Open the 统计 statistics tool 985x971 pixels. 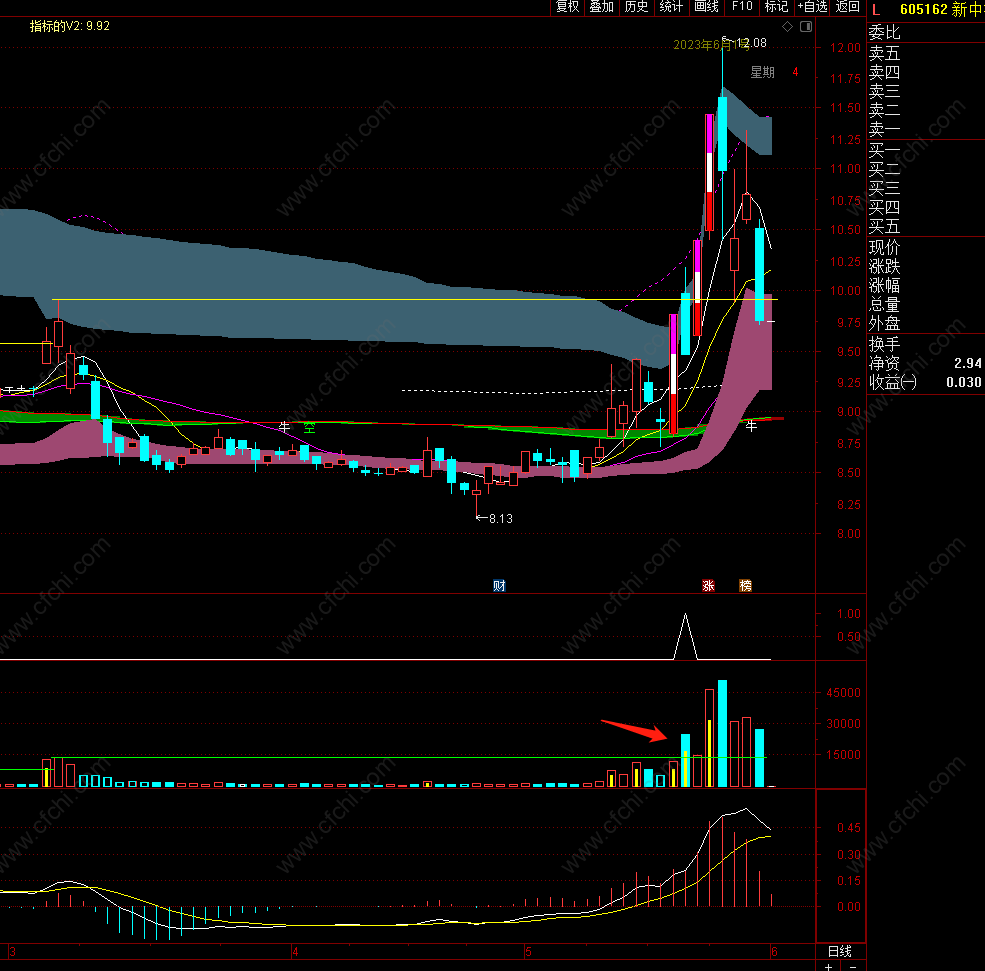(671, 7)
